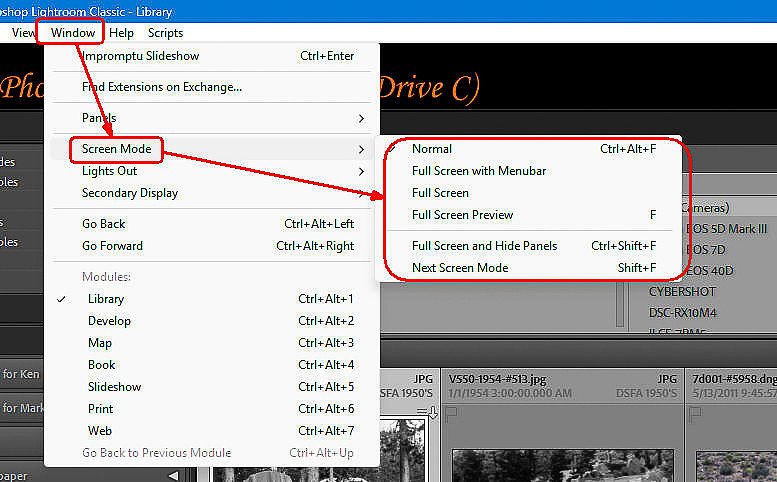The image size is (777, 482).
Task: Open the Window menu
Action: (x=73, y=33)
